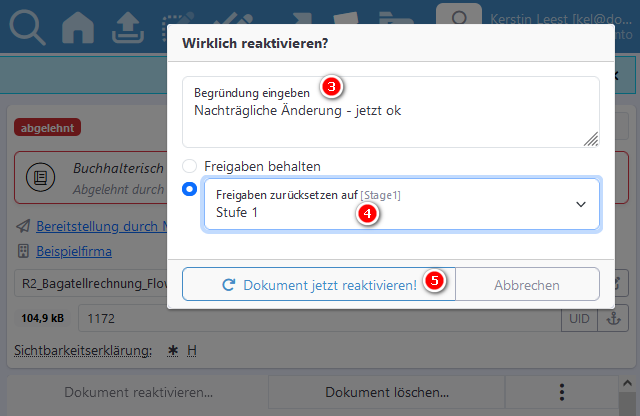Click the 'Dokument löschen...' button
The width and height of the screenshot is (640, 416).
[400, 392]
